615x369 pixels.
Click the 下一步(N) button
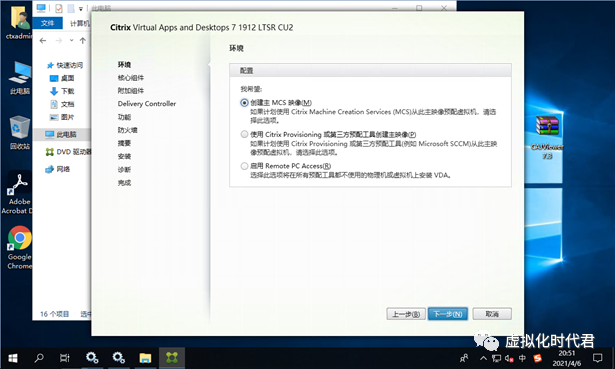tap(448, 314)
